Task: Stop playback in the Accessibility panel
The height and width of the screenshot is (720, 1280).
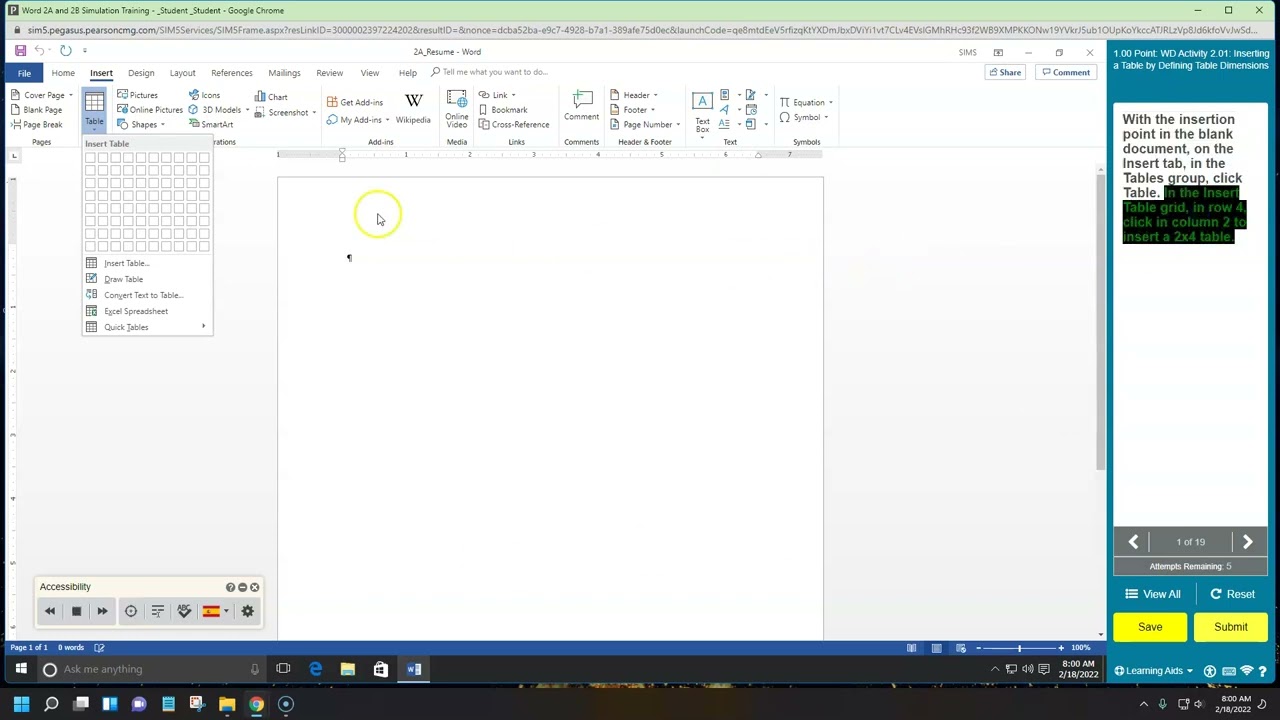Action: [x=76, y=611]
